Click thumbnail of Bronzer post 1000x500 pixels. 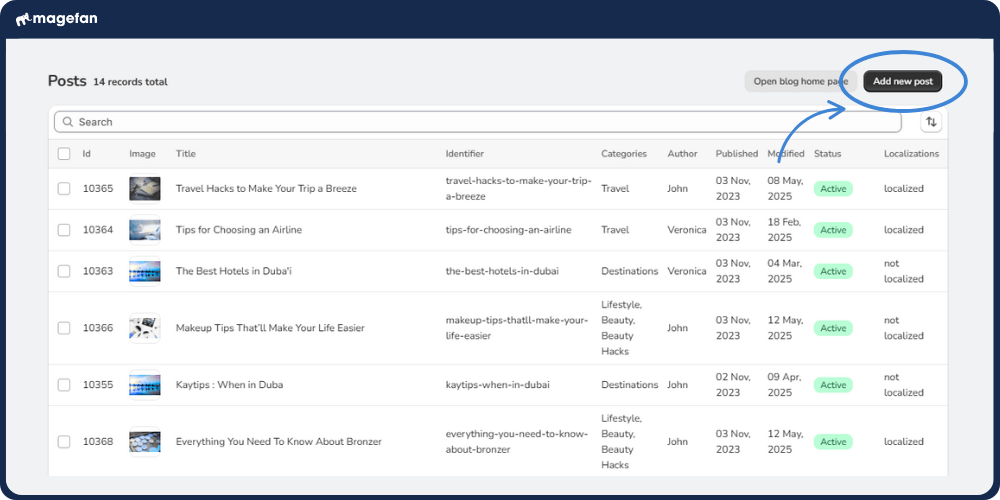click(x=144, y=442)
